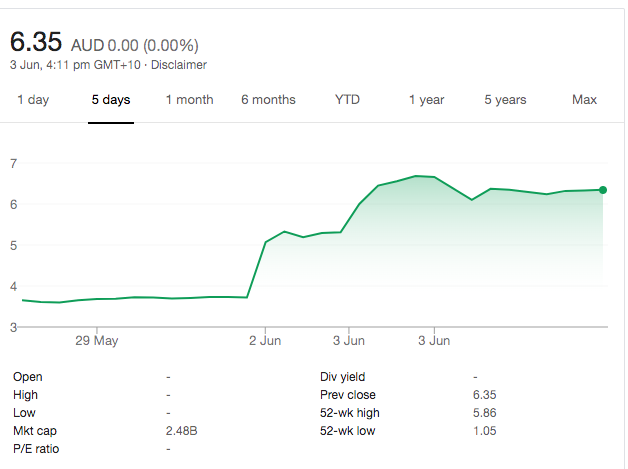Image resolution: width=628 pixels, height=469 pixels.
Task: Click the Prev close label
Action: pos(346,395)
